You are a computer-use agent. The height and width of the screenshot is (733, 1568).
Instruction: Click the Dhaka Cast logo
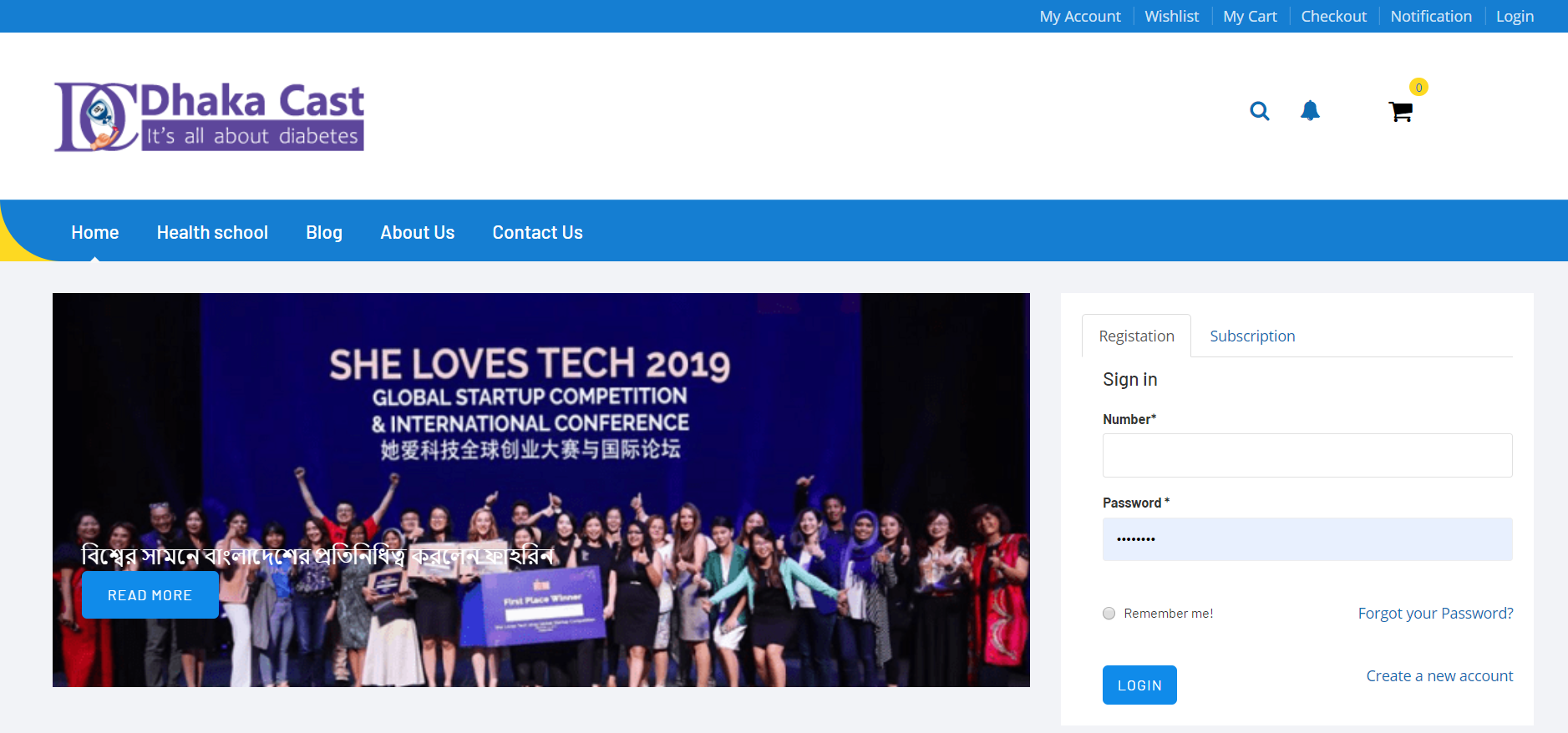coord(209,117)
